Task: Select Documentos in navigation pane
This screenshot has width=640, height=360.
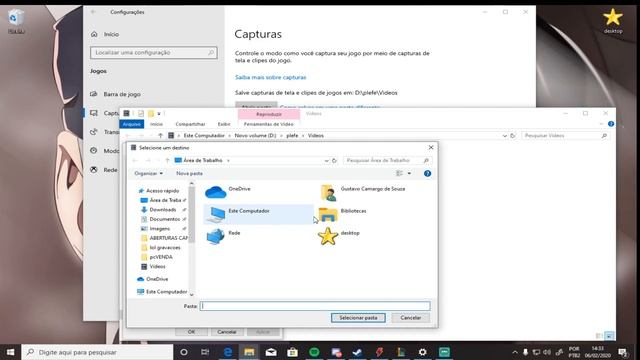Action: [x=164, y=219]
